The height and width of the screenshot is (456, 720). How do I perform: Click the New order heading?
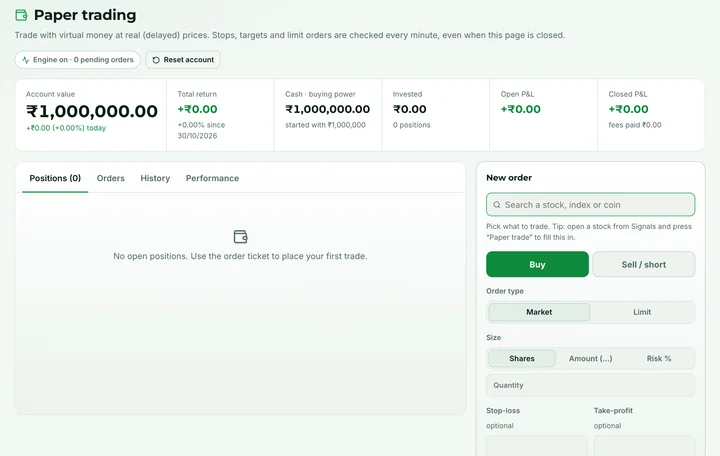(x=509, y=178)
